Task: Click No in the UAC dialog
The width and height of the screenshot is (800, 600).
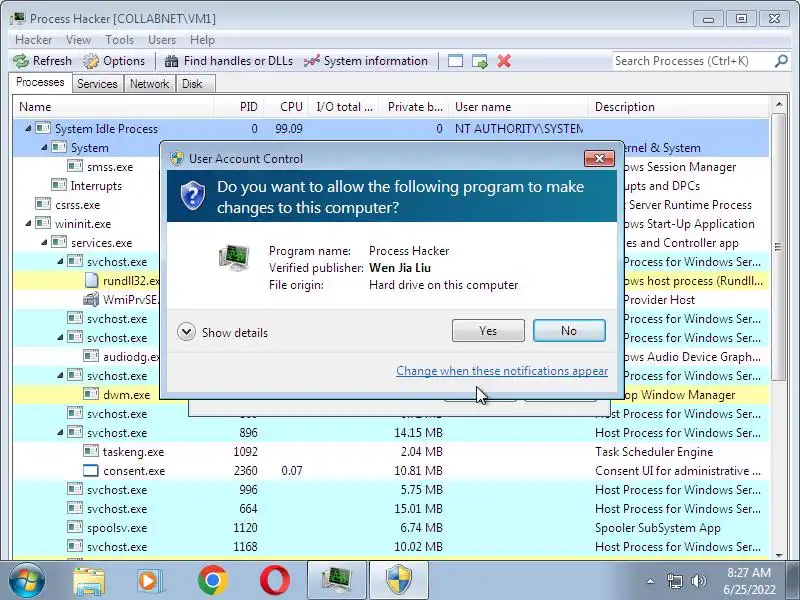Action: [569, 331]
